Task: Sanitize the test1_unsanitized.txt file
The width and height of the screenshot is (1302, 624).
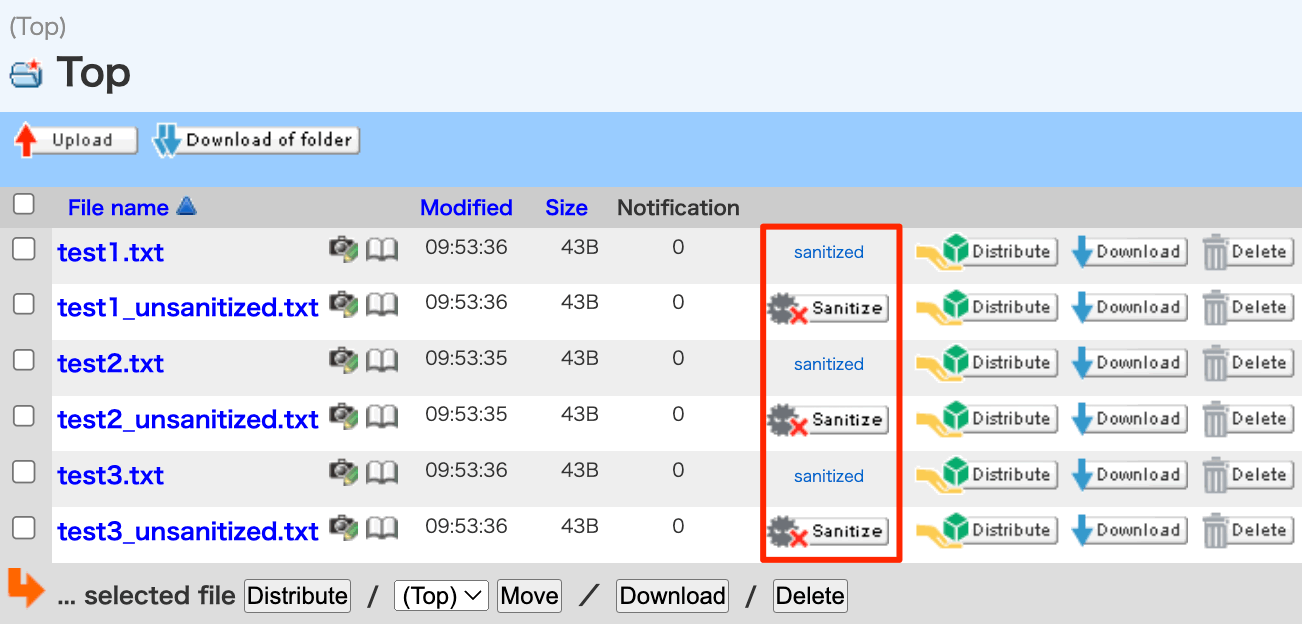Action: click(x=828, y=308)
